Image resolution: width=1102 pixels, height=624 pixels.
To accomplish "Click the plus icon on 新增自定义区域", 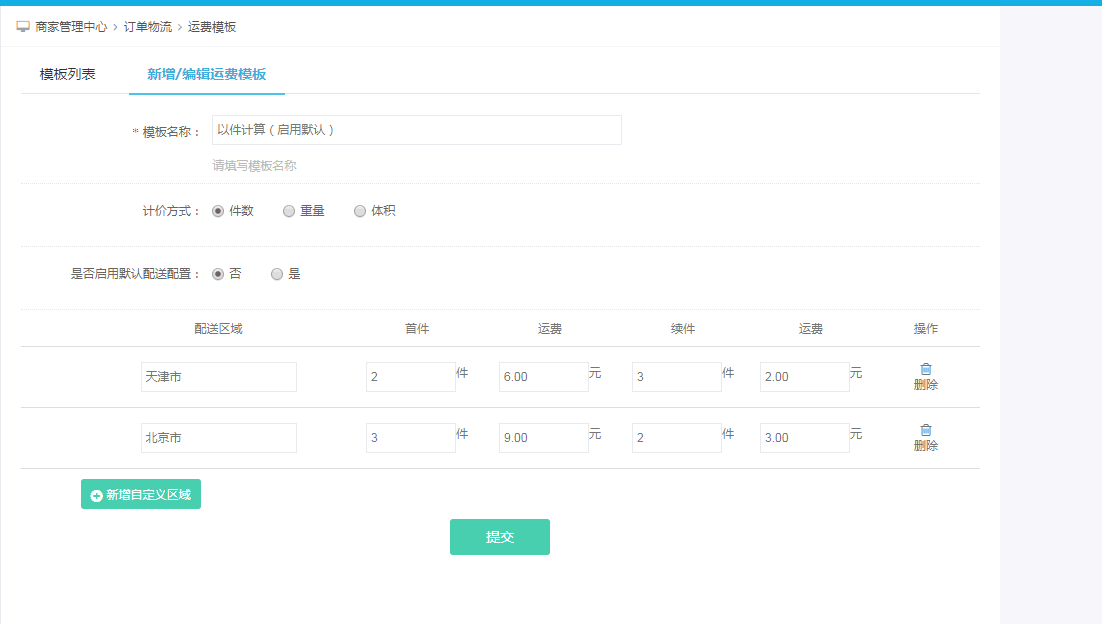I will pos(96,495).
